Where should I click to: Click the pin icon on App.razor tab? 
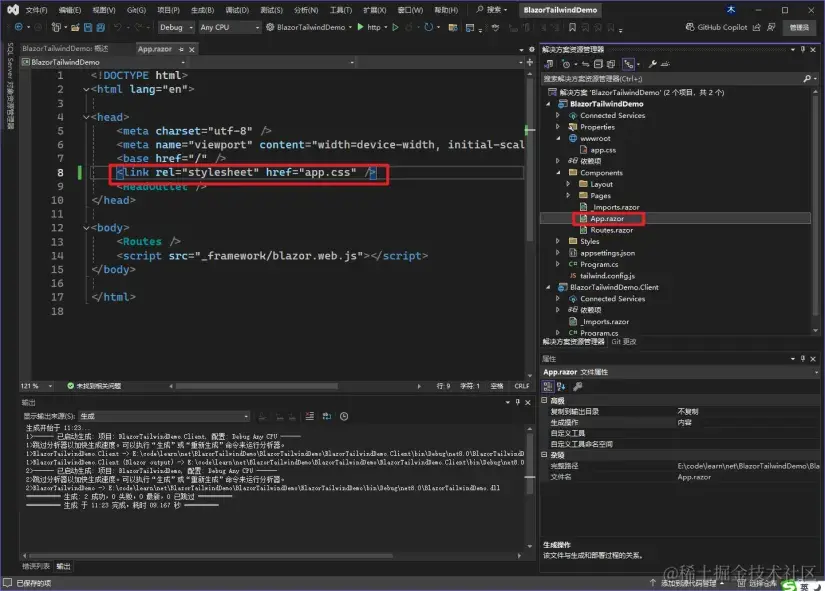pos(181,49)
